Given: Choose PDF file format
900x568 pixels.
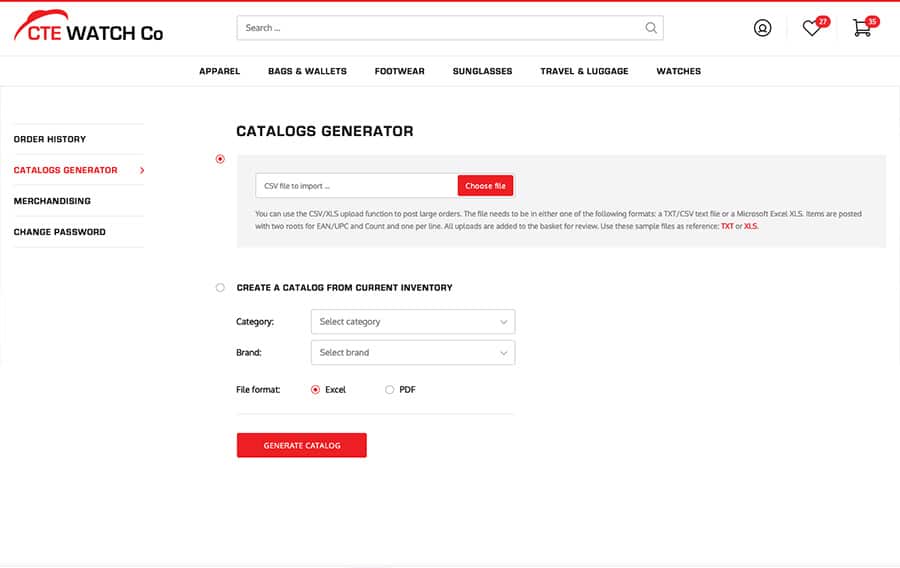Looking at the screenshot, I should pyautogui.click(x=390, y=390).
